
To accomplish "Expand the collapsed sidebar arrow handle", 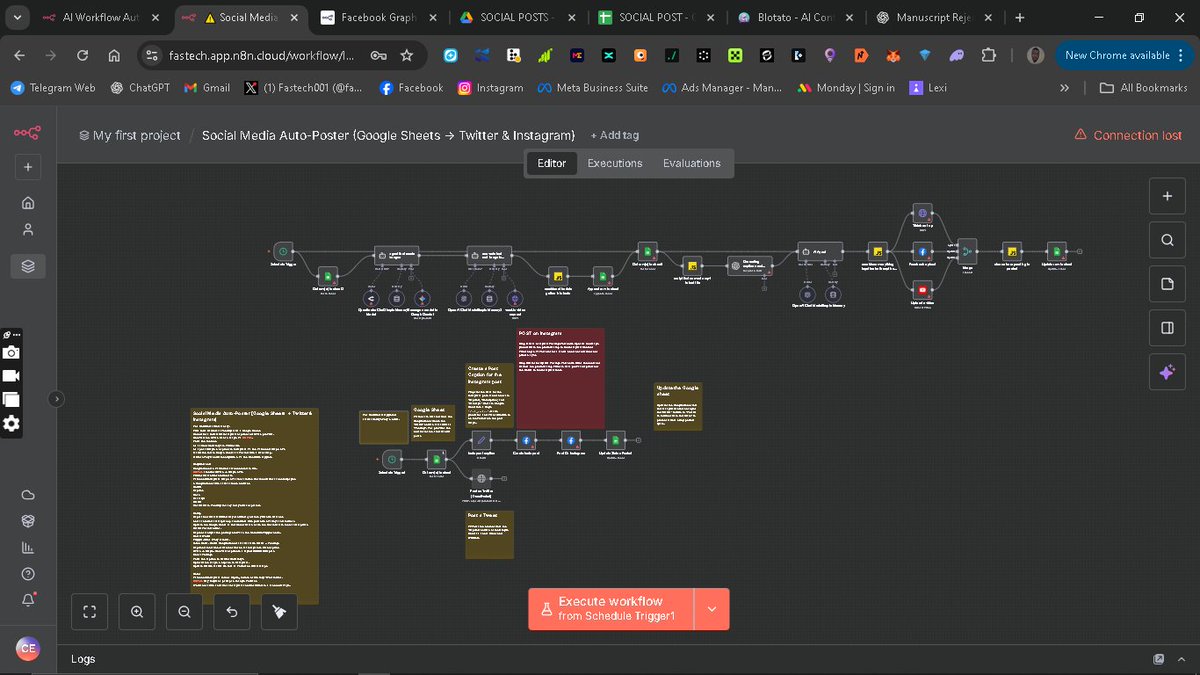I will coord(57,398).
